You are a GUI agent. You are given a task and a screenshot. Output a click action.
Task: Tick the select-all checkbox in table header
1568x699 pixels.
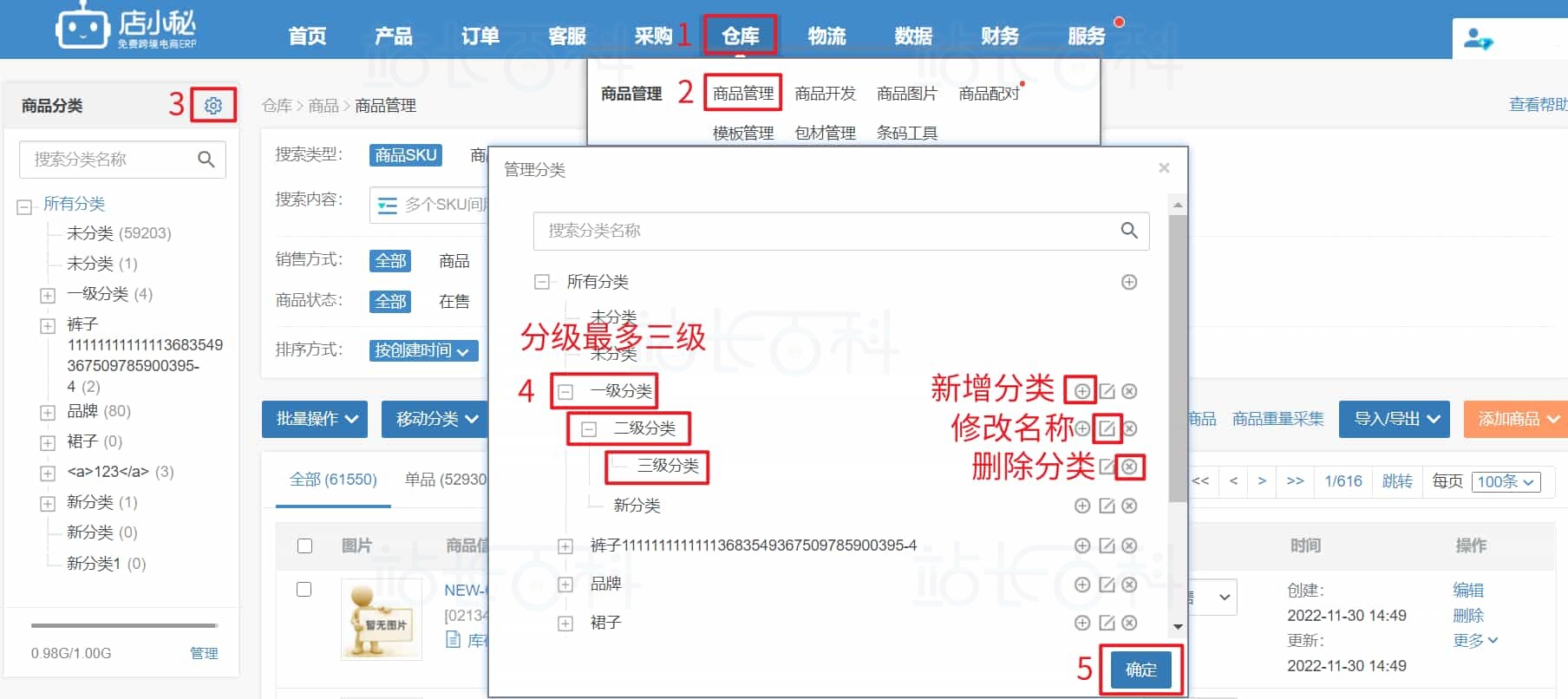click(x=304, y=545)
